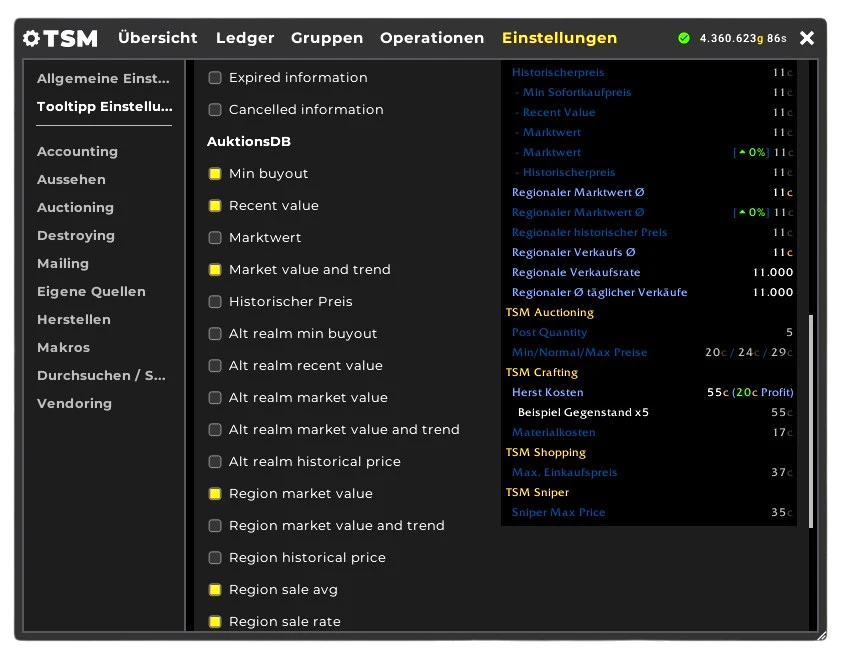The image size is (844, 657).
Task: Open the Herstellen settings page
Action: (x=74, y=320)
